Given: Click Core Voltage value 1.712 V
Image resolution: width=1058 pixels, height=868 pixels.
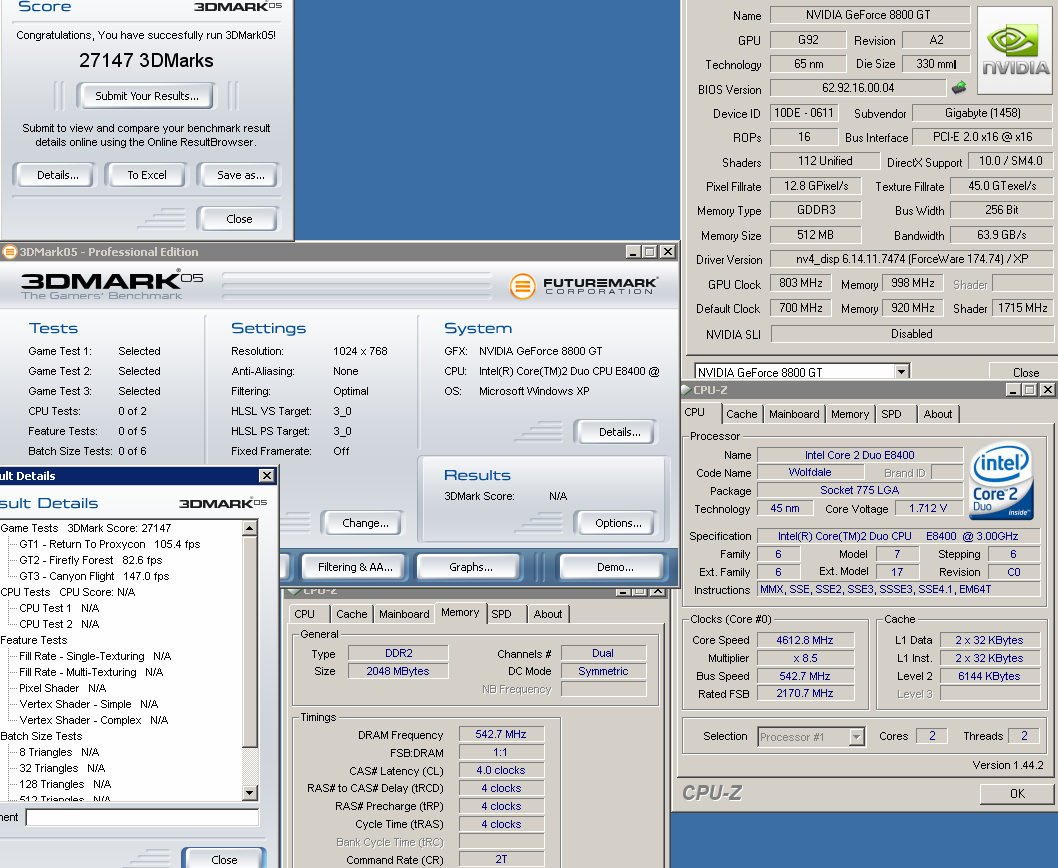Looking at the screenshot, I should 928,508.
